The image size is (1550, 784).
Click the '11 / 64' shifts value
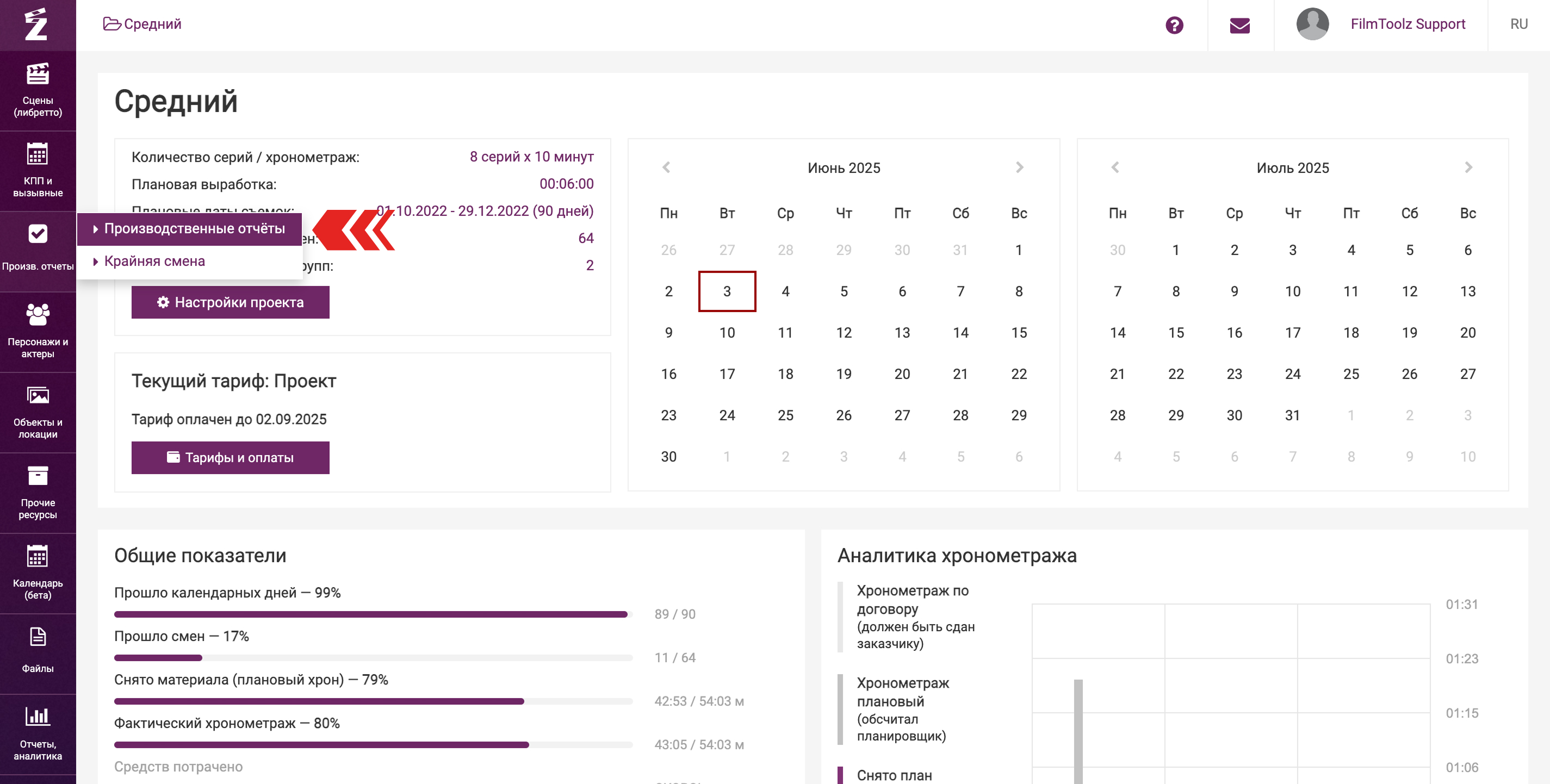click(674, 658)
